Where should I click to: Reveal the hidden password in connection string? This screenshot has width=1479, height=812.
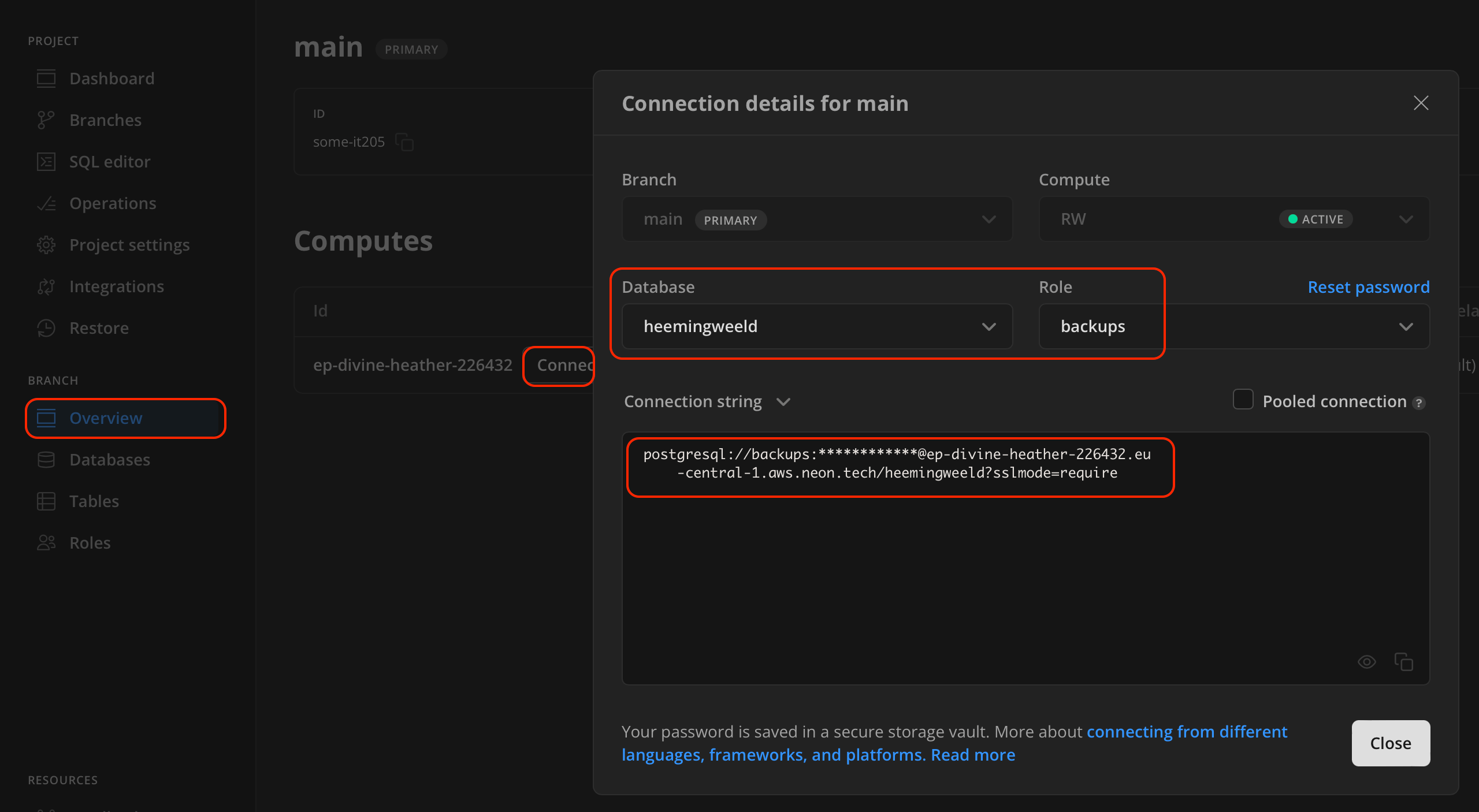click(x=1367, y=662)
